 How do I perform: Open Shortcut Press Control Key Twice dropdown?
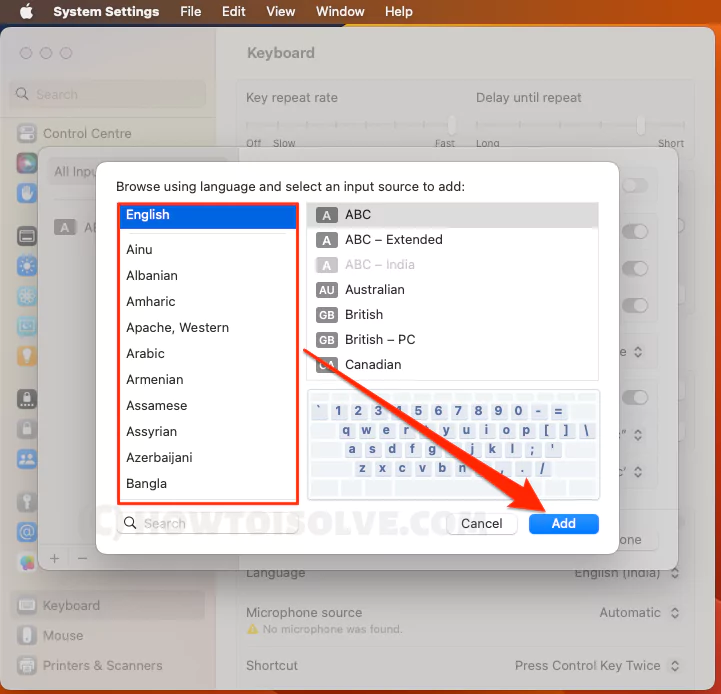tap(597, 665)
